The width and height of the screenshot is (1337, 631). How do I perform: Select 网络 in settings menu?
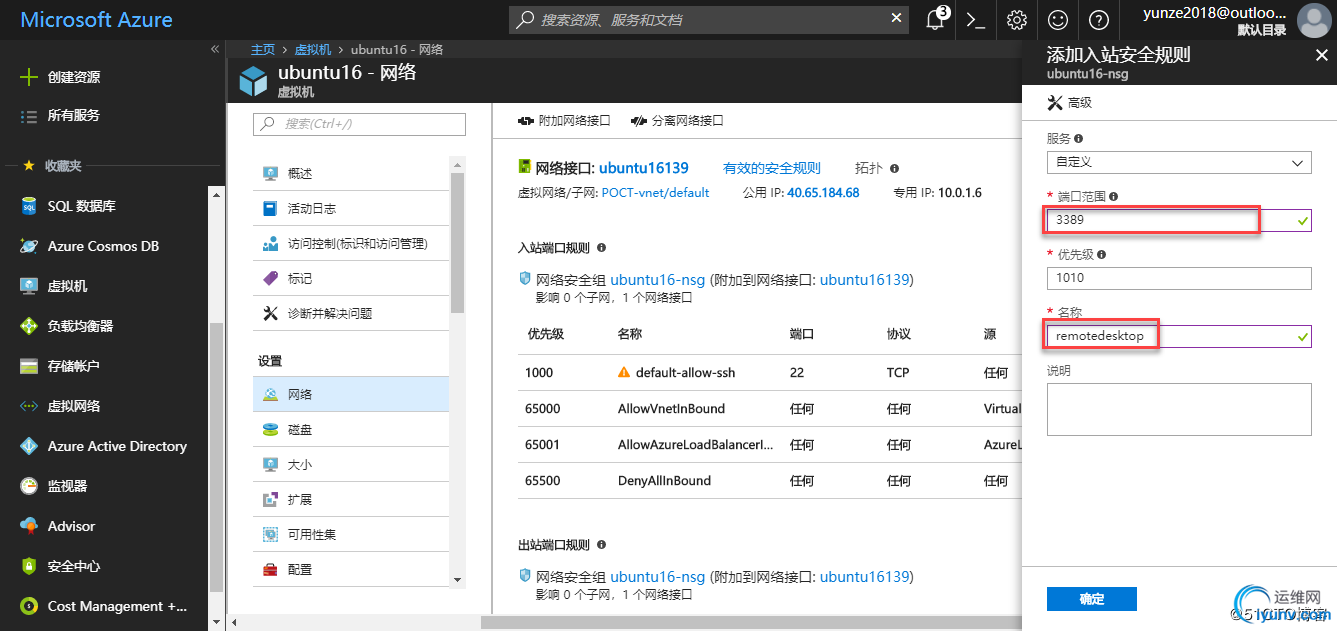(351, 395)
